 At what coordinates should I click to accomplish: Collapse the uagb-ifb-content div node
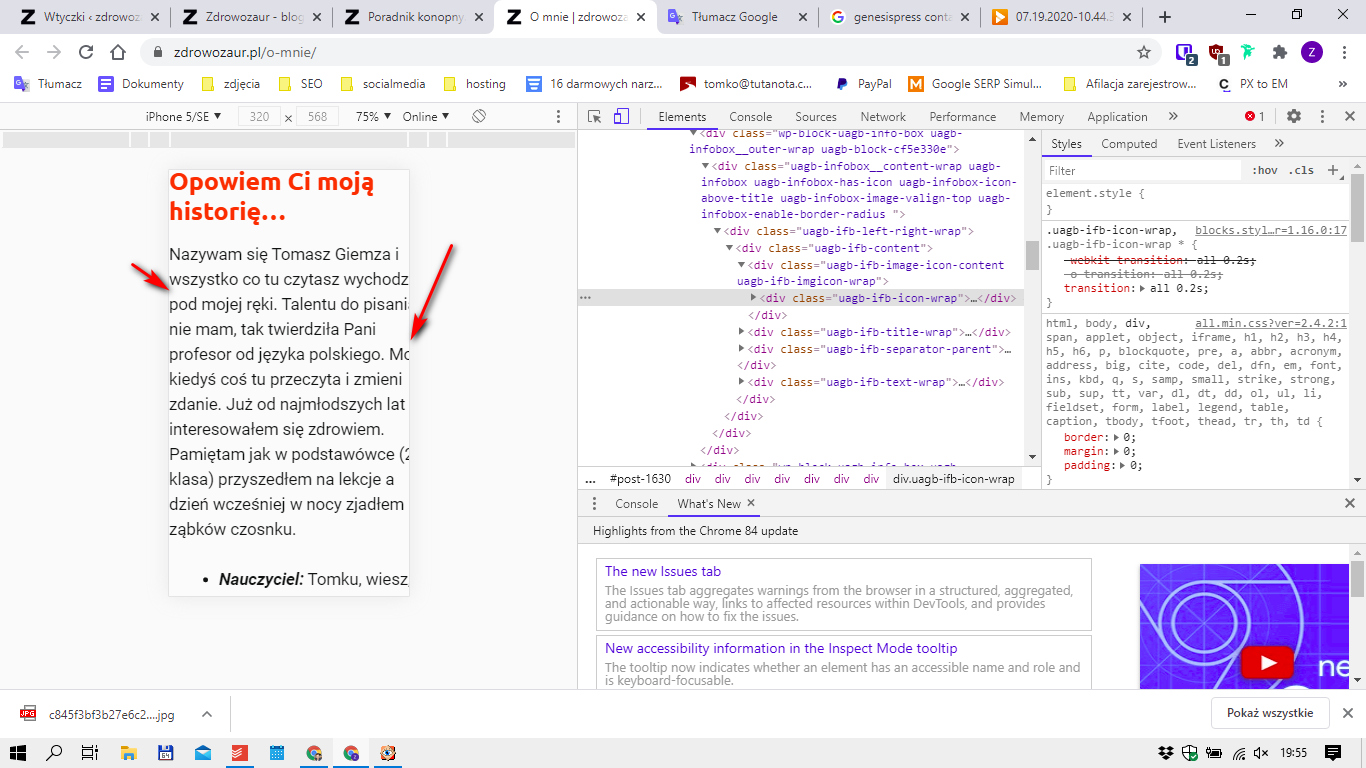[x=730, y=248]
